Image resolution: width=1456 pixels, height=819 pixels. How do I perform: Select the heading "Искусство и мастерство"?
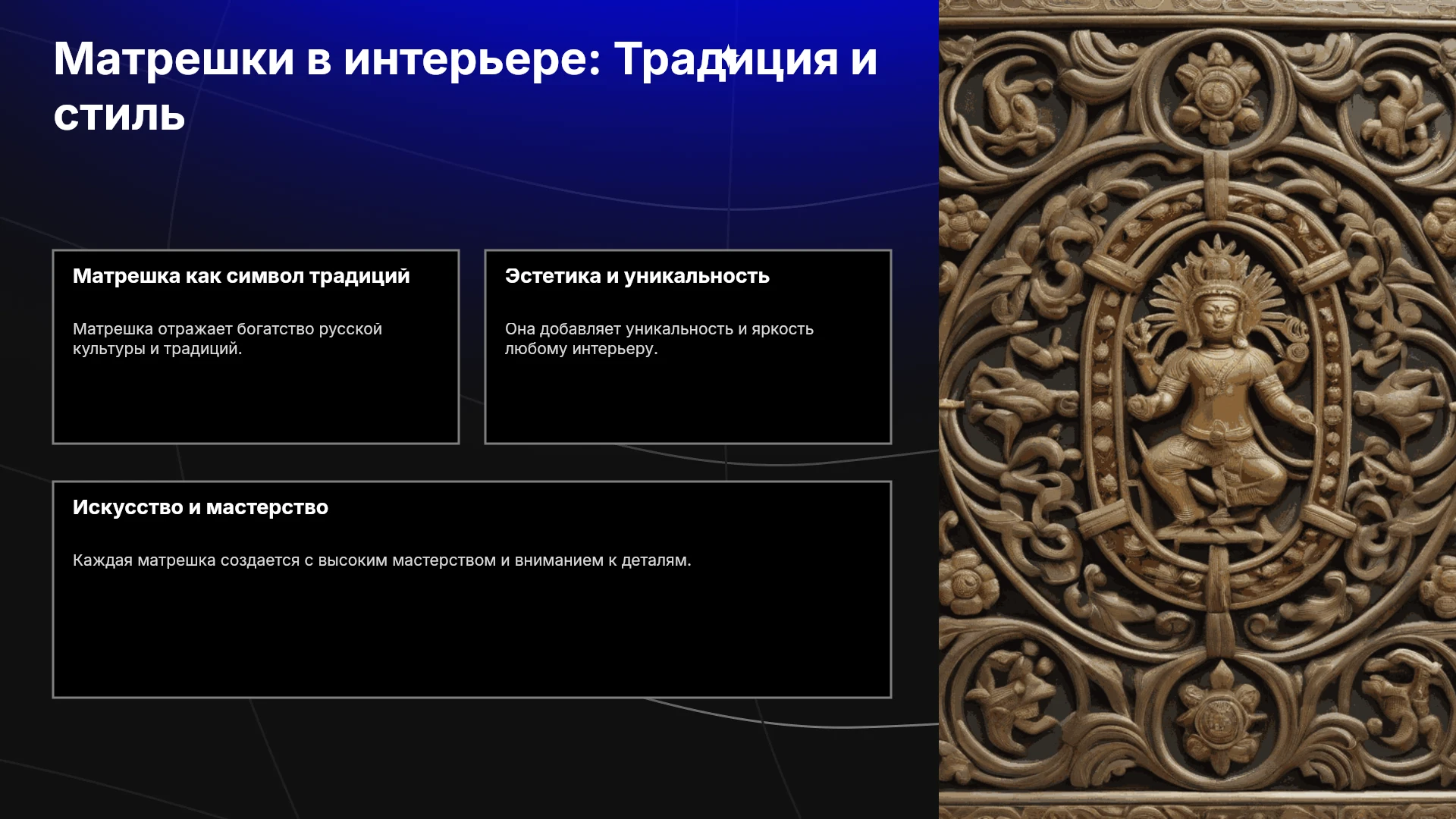[x=200, y=507]
